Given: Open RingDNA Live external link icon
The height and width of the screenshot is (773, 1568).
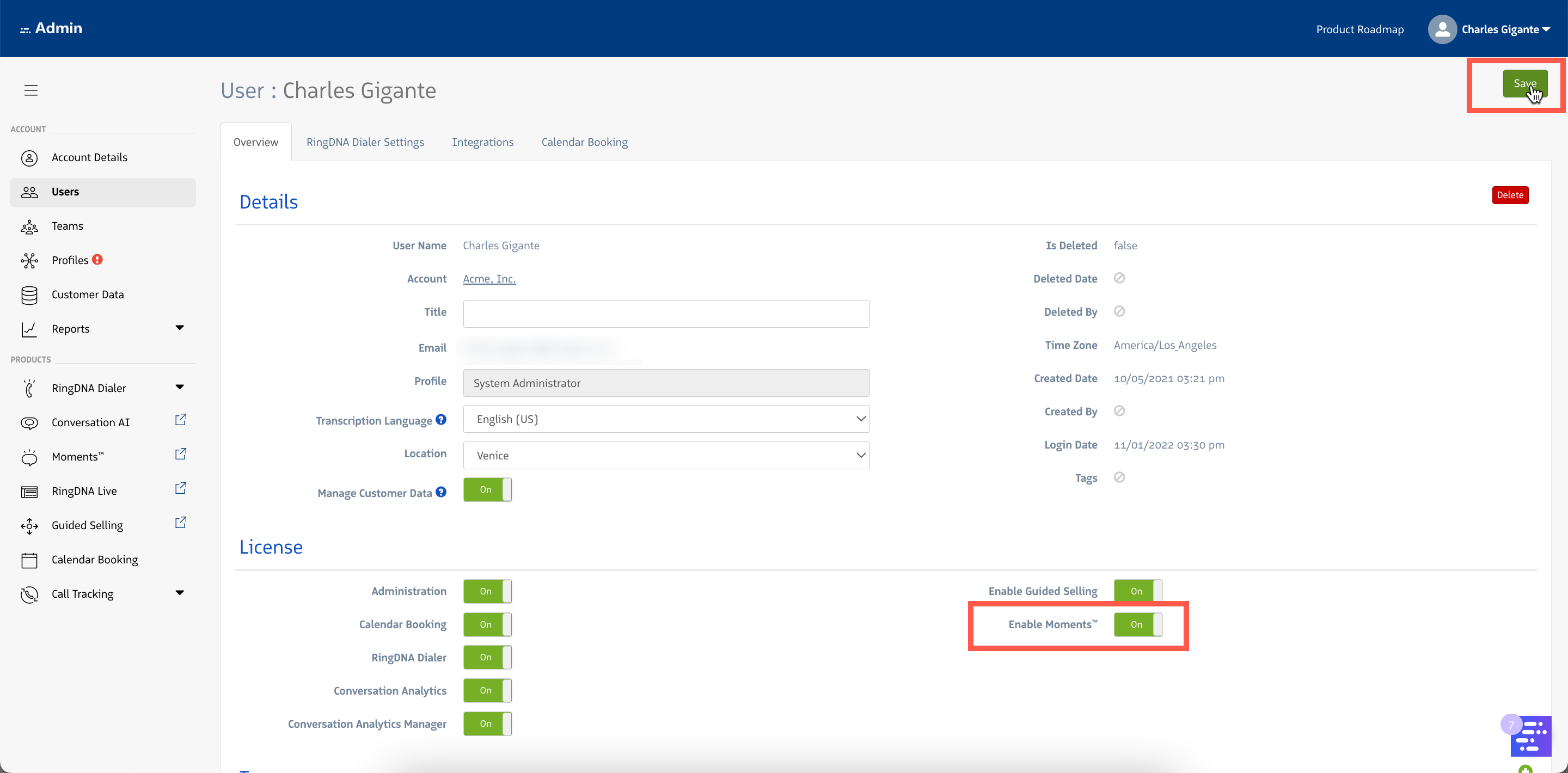Looking at the screenshot, I should [x=181, y=488].
